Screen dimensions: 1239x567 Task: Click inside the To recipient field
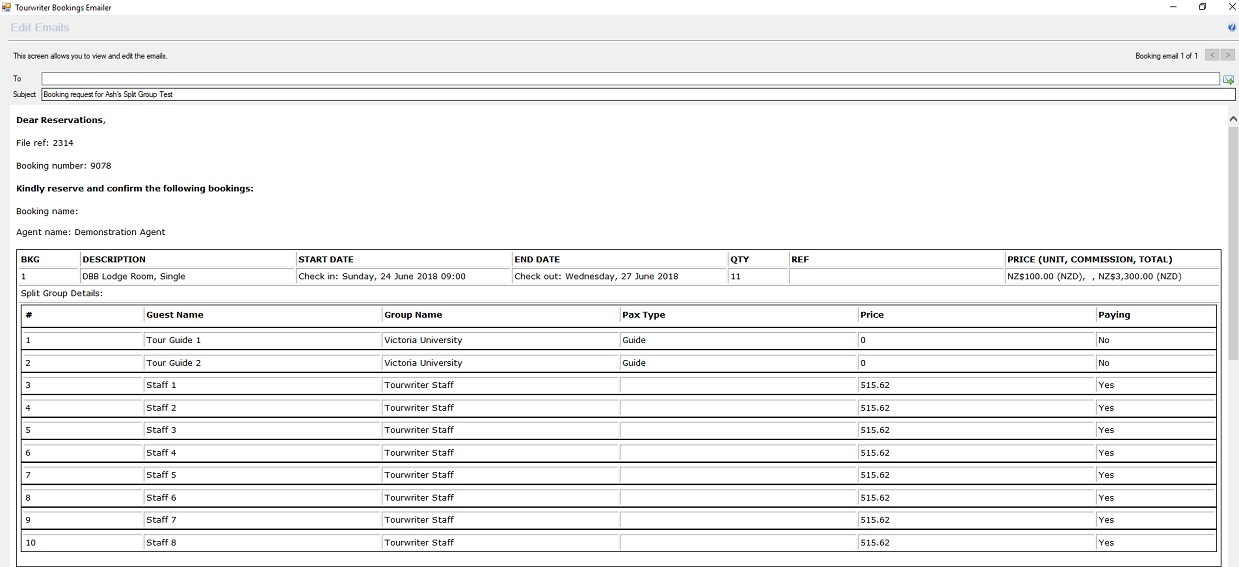tap(630, 78)
